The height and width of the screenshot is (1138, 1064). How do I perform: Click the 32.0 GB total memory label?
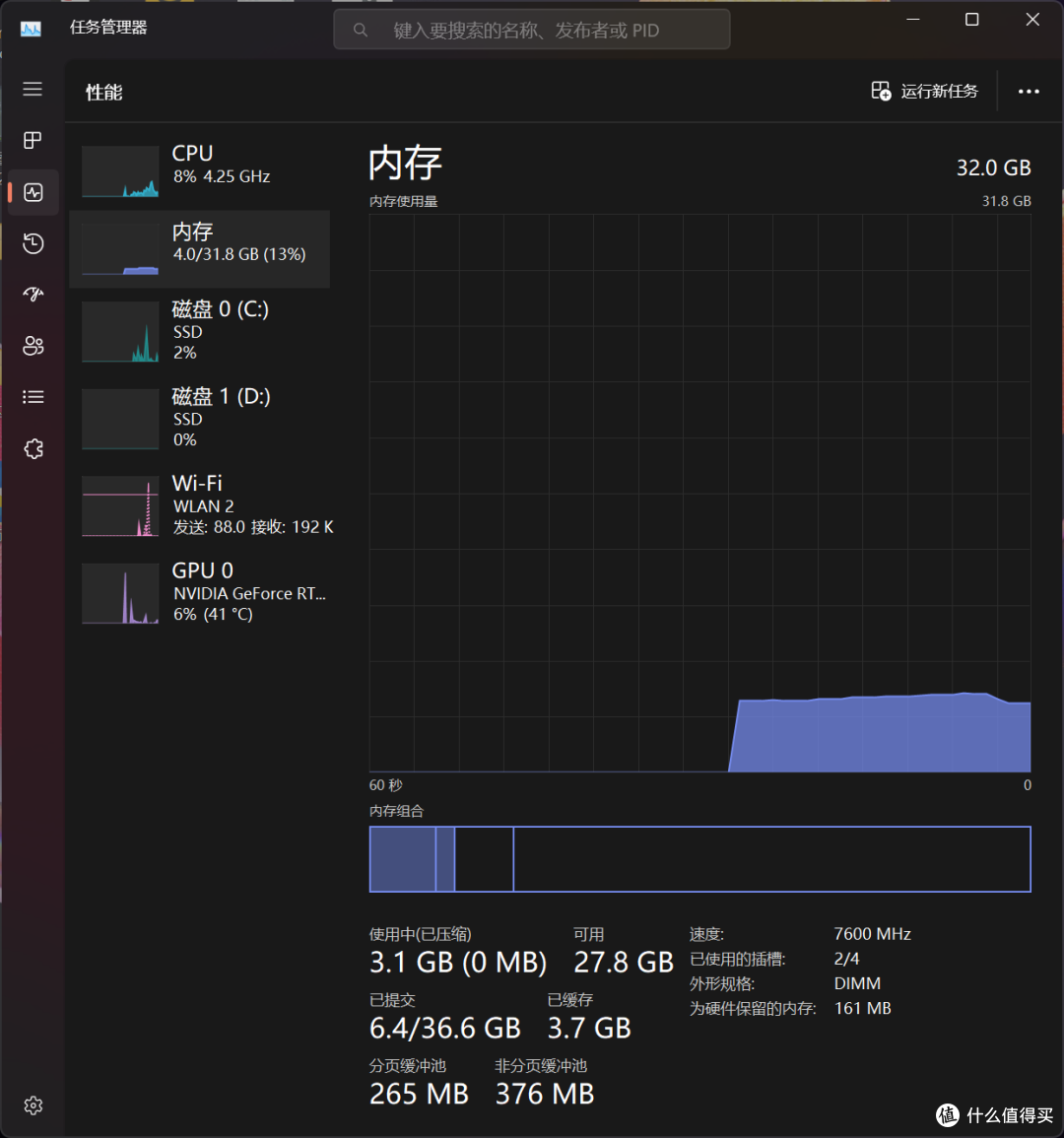click(x=994, y=167)
